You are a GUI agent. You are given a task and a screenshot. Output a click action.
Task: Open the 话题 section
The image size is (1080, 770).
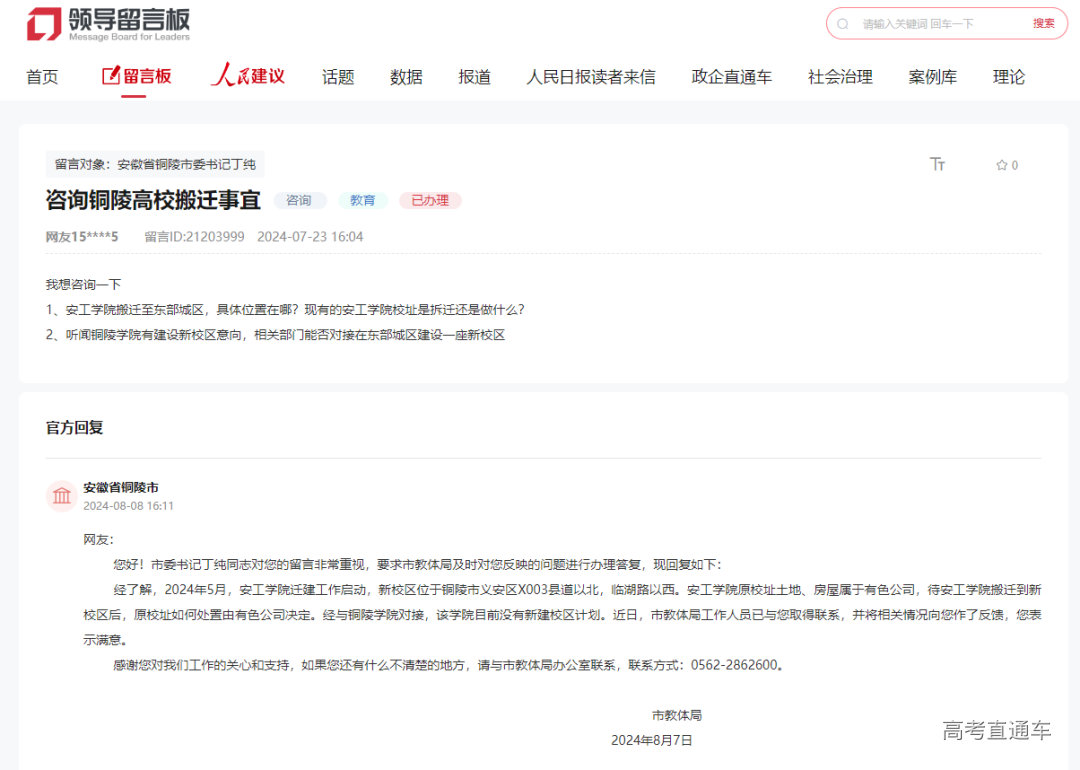(338, 76)
